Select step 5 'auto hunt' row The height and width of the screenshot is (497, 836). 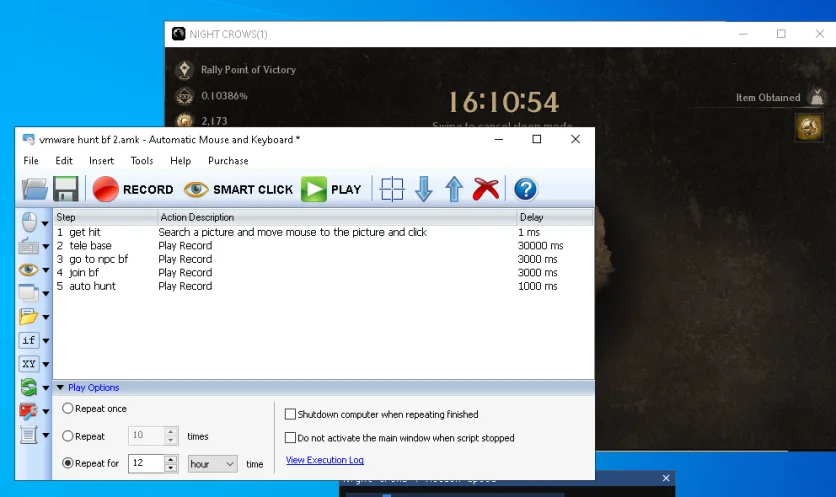(323, 286)
